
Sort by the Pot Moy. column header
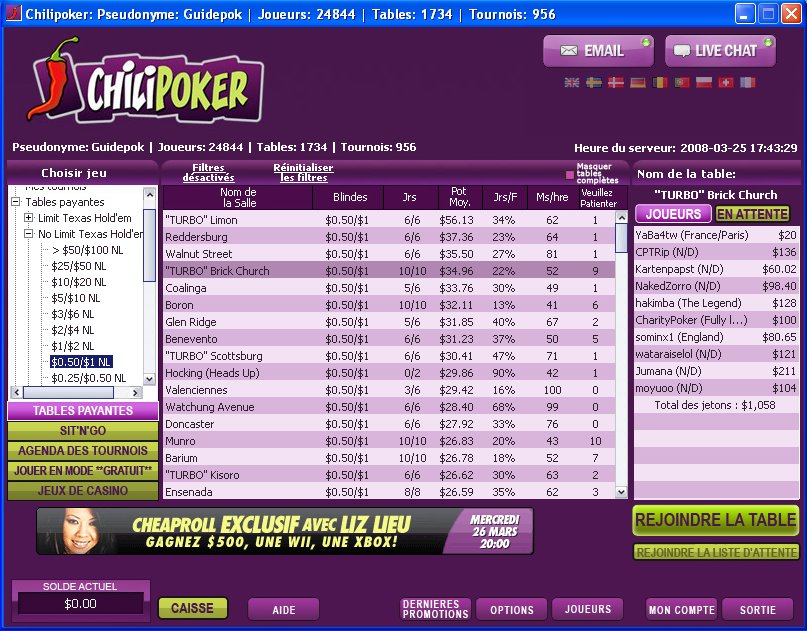tap(460, 197)
